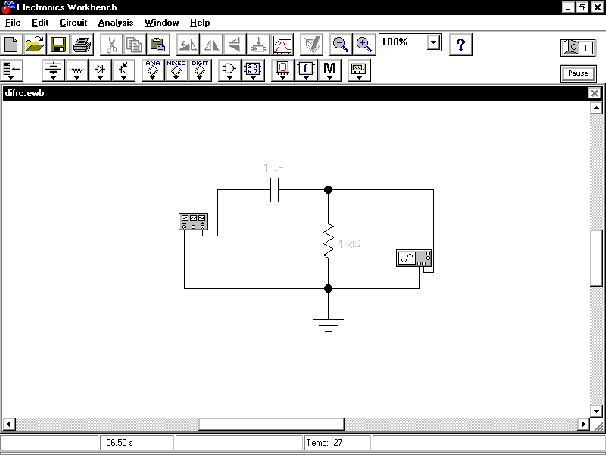
Task: Open the Mixed ICs parts bin
Action: click(176, 70)
